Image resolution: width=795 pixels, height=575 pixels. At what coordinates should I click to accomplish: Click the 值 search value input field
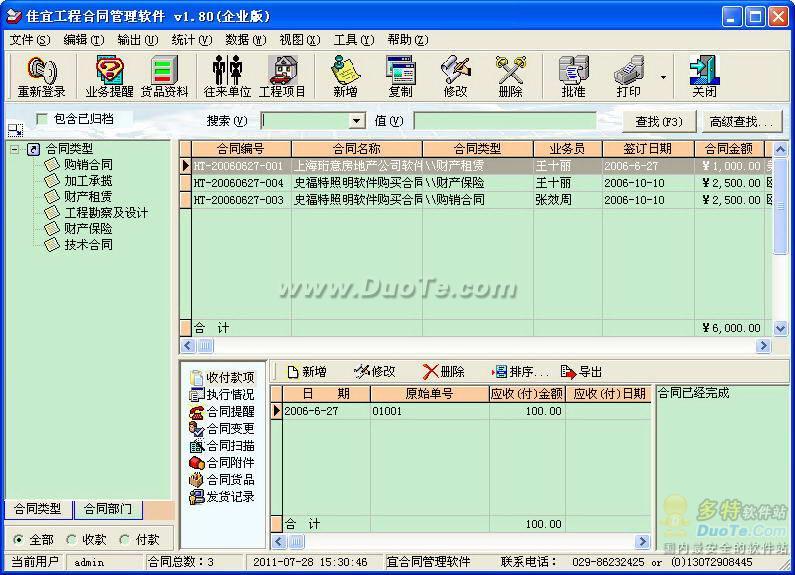coord(505,121)
